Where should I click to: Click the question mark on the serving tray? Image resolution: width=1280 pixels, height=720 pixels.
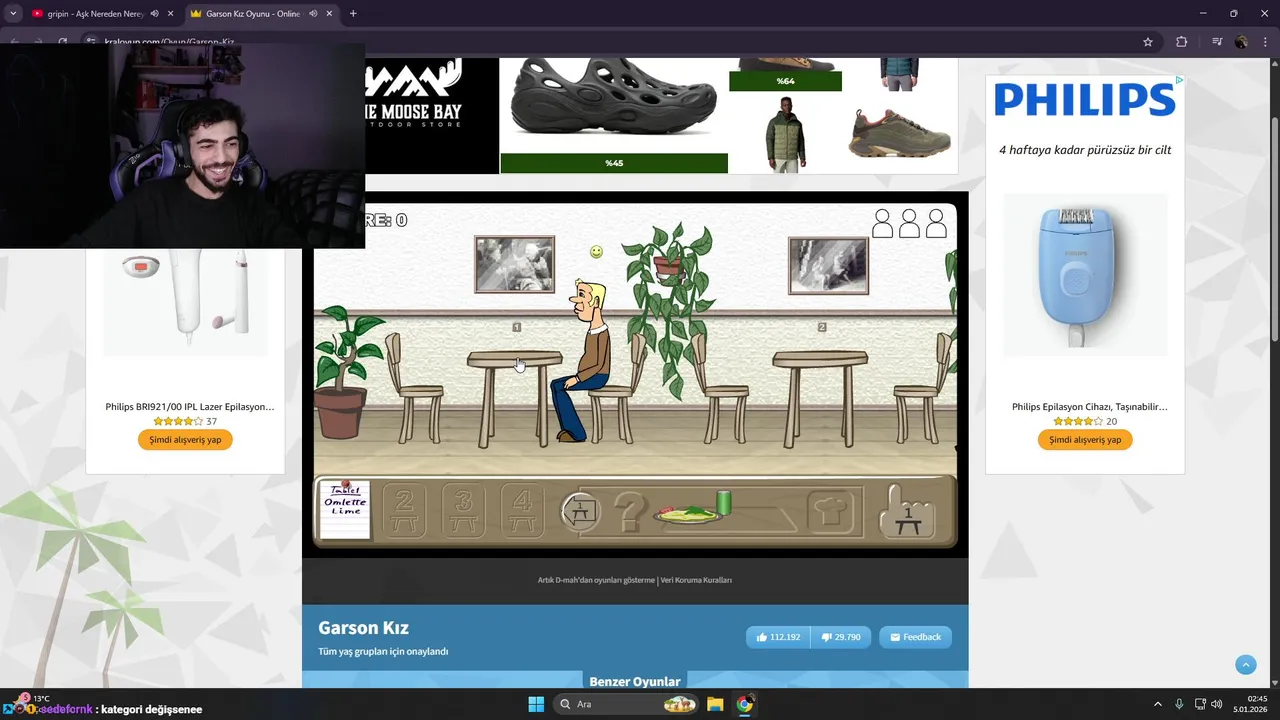(629, 511)
